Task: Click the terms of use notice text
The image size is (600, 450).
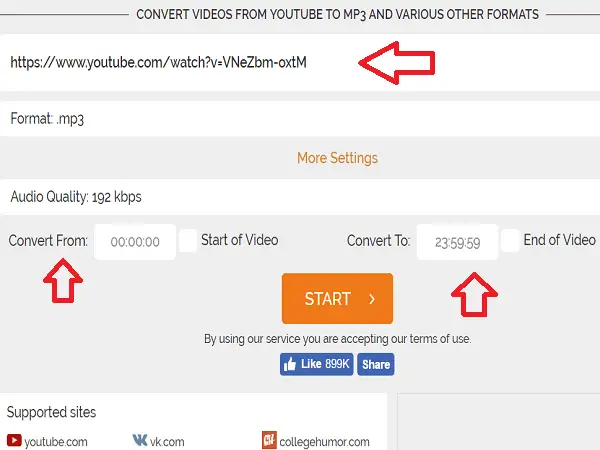Action: (338, 339)
